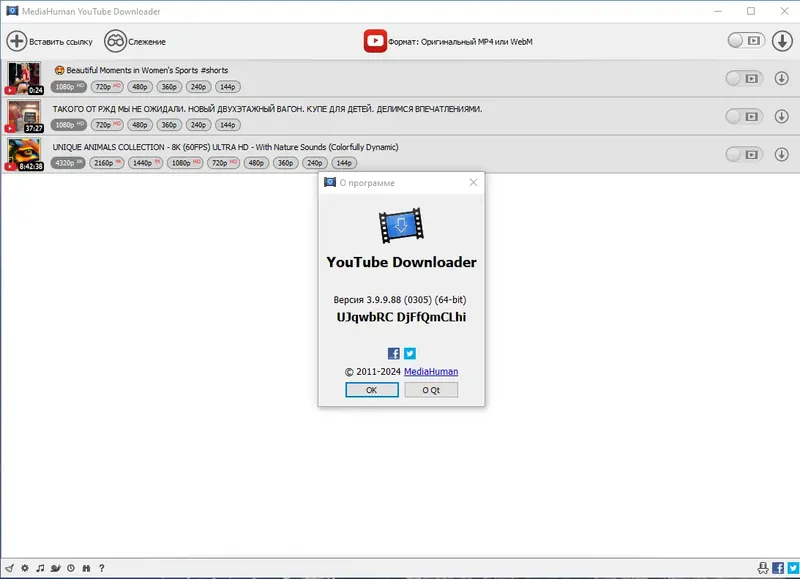
Task: Click the UNIQUE ANIMALS video thumbnail
Action: pyautogui.click(x=24, y=154)
